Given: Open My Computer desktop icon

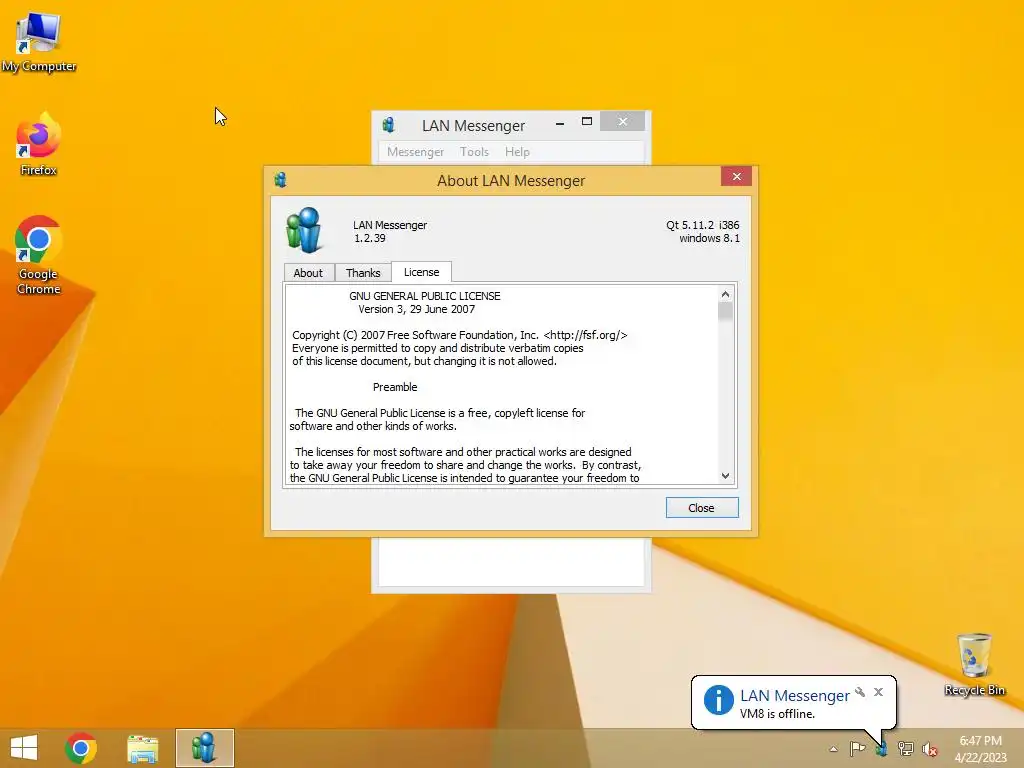Looking at the screenshot, I should 38,42.
